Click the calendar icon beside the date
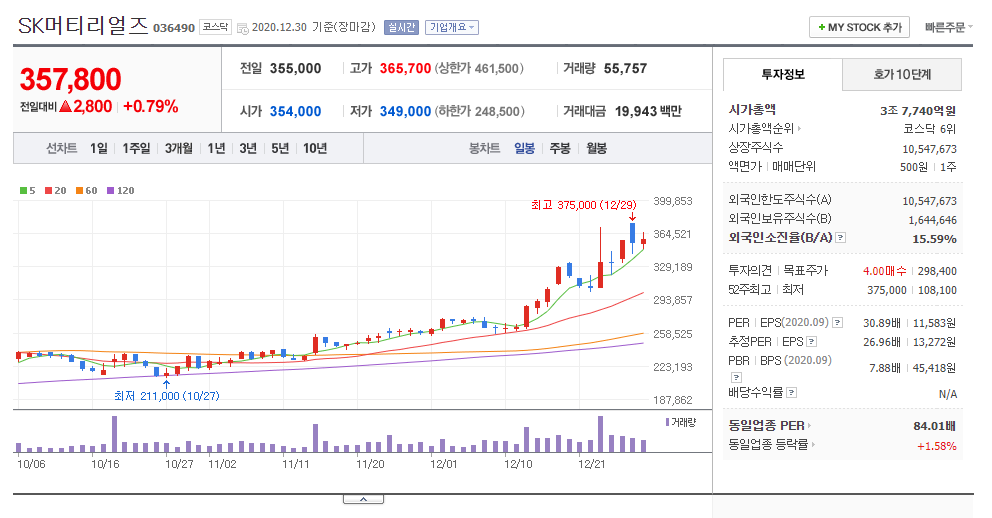Screen dimensions: 992x518 [242, 28]
